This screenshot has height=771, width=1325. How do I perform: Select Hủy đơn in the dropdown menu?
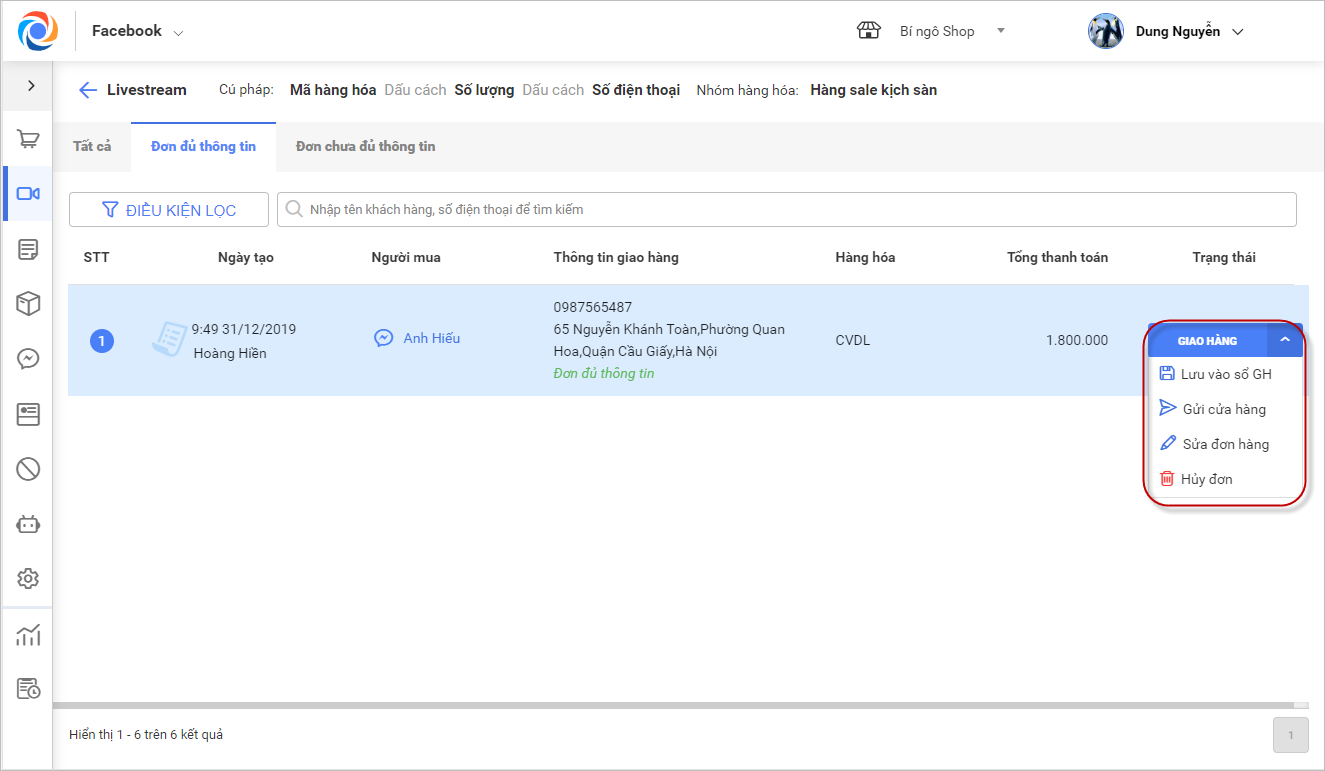click(1206, 479)
